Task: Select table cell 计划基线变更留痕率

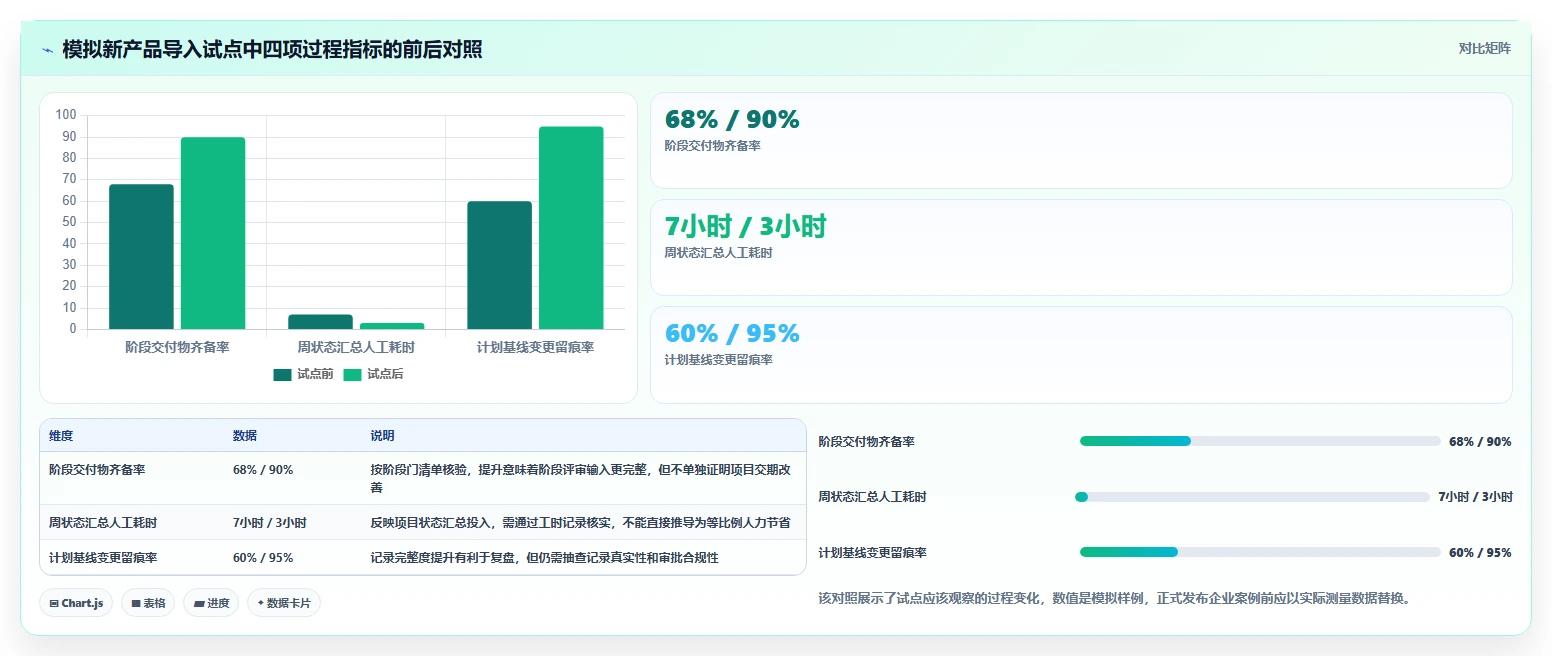Action: click(103, 558)
